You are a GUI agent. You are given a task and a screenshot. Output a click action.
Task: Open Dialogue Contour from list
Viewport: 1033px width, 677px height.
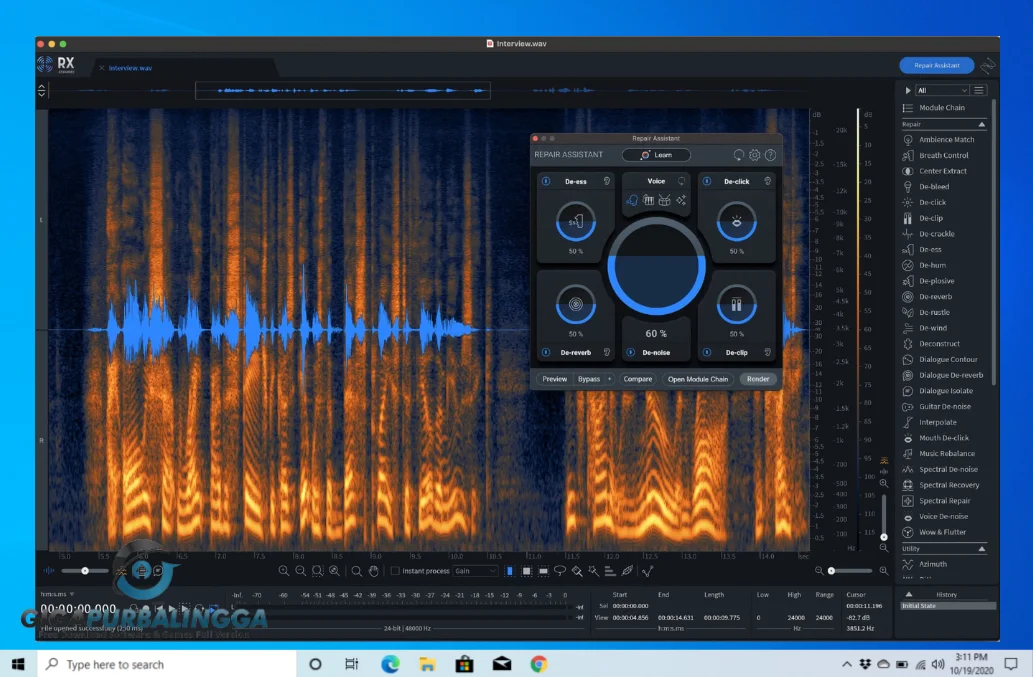[940, 360]
